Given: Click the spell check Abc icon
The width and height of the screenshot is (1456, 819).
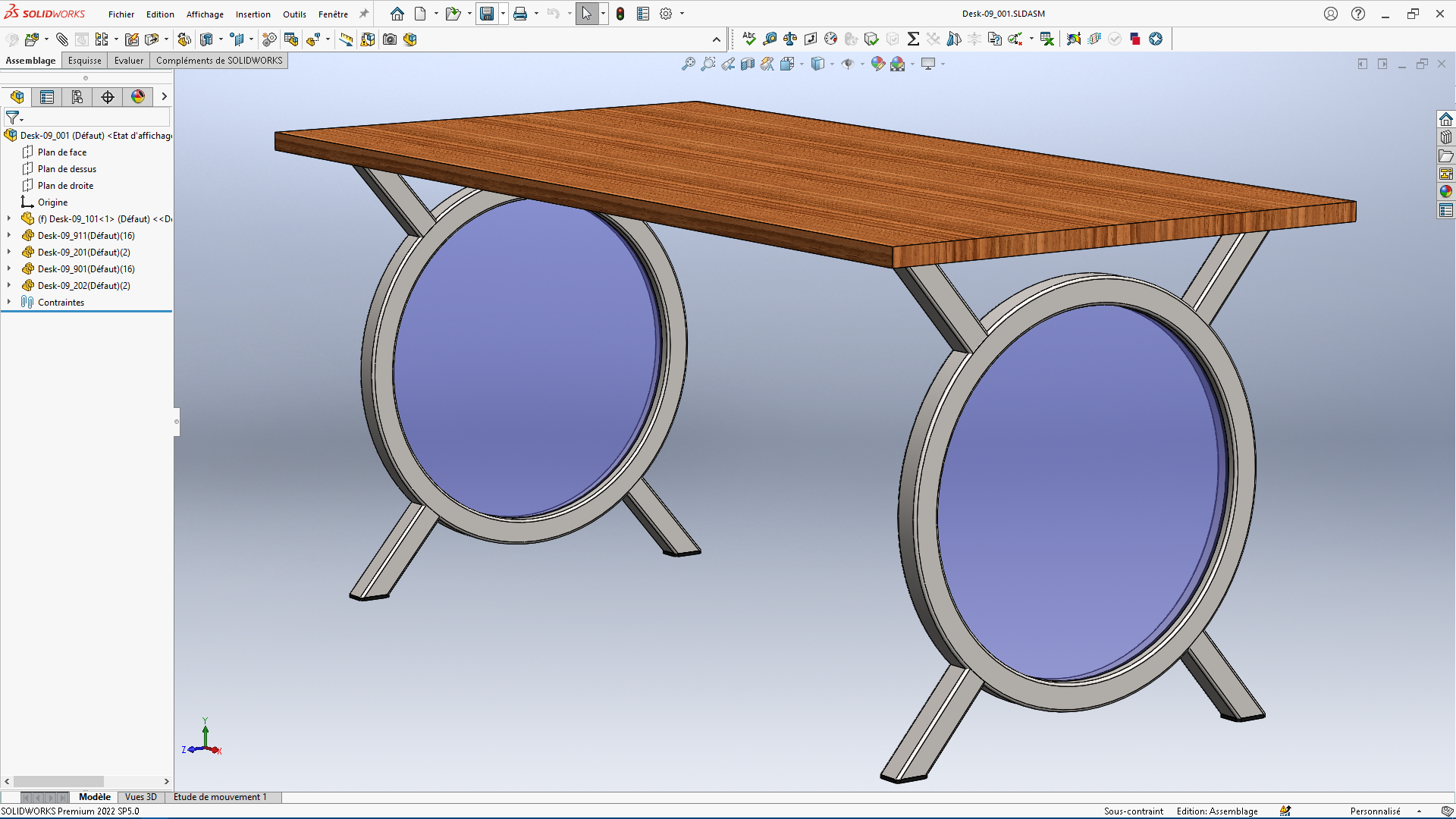Looking at the screenshot, I should (749, 39).
